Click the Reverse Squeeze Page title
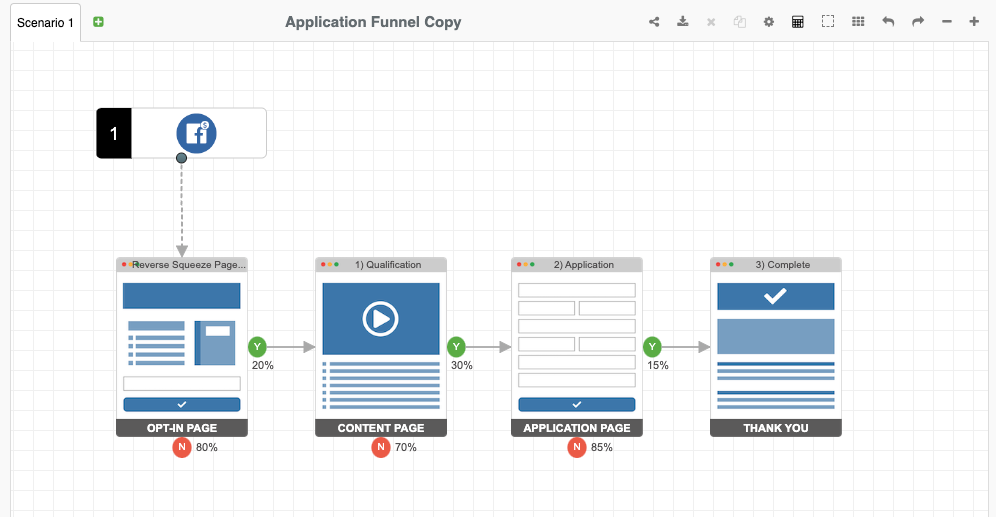 (189, 265)
